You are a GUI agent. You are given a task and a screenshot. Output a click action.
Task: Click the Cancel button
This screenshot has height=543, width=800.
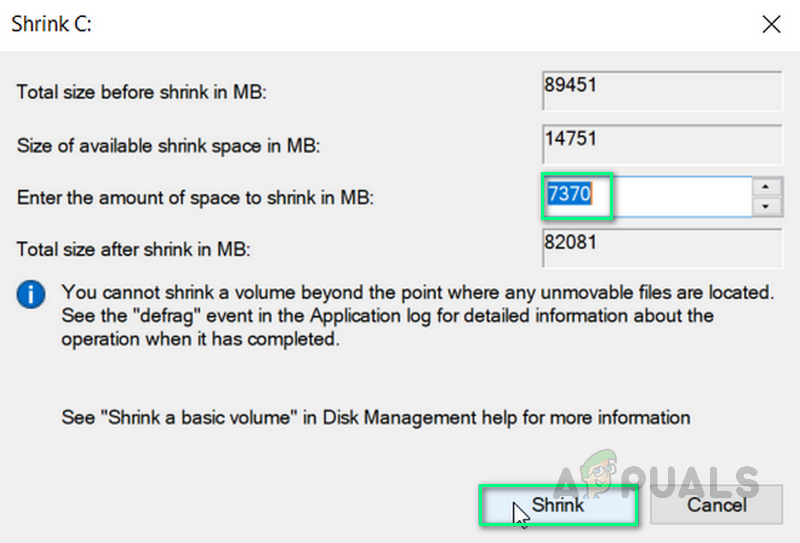[x=716, y=505]
